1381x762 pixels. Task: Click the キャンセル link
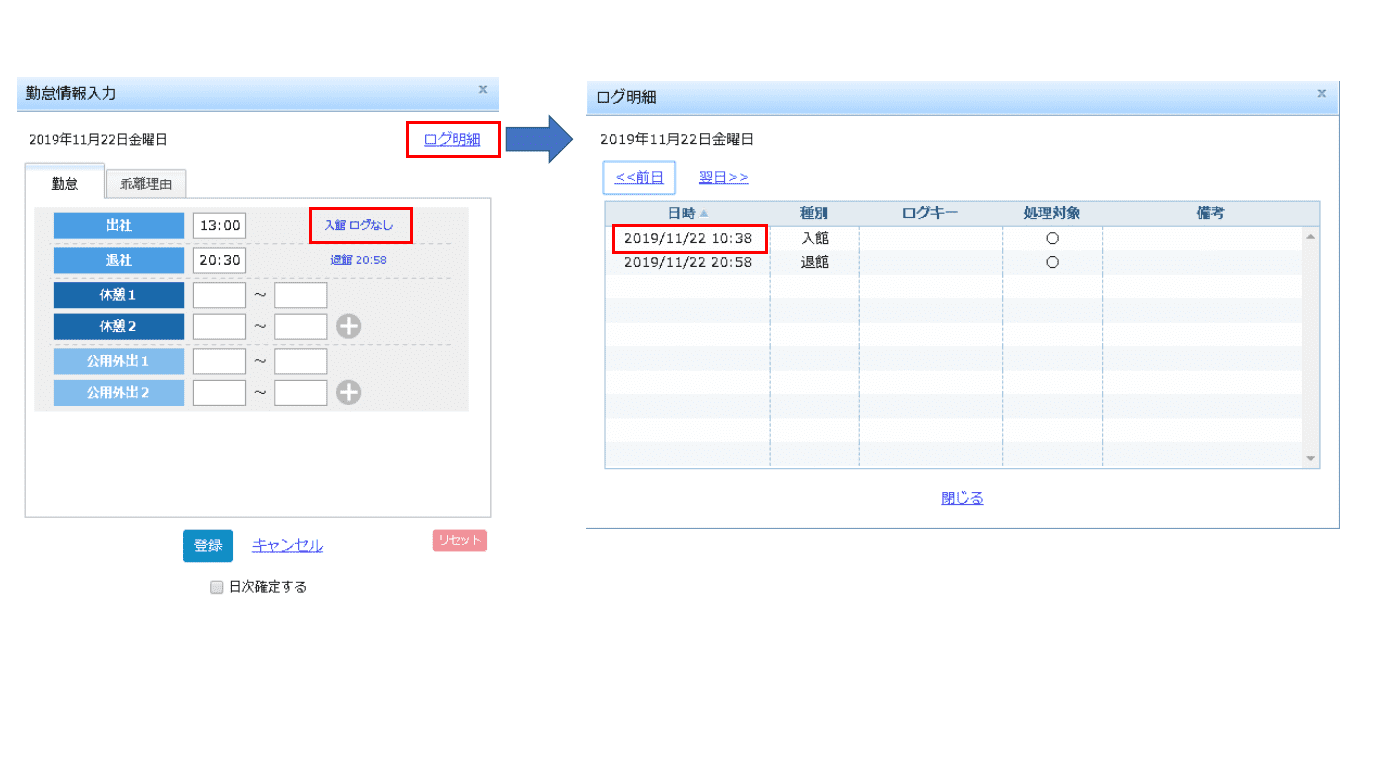(x=287, y=546)
